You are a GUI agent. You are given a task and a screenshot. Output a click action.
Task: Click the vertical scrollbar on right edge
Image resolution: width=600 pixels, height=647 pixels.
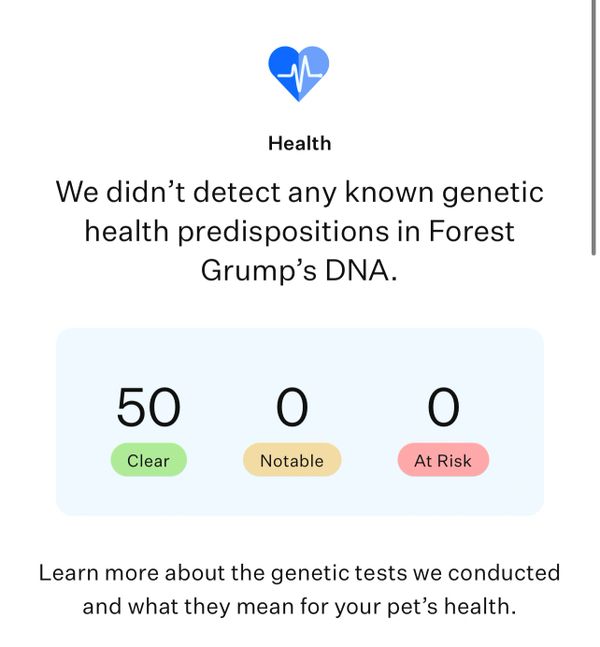tap(594, 128)
